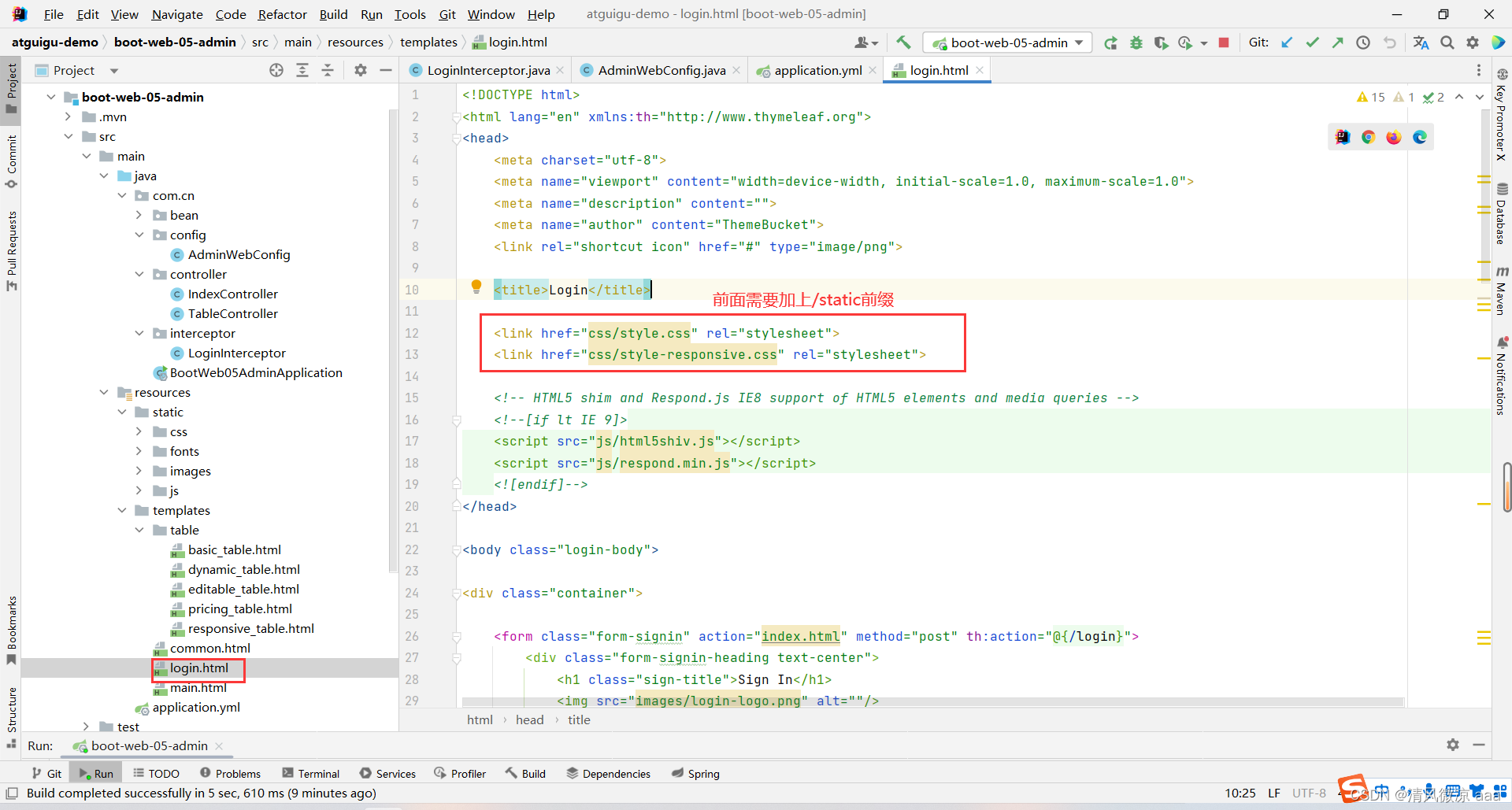The image size is (1512, 810).
Task: Open Git history clock icon
Action: pos(1363,43)
